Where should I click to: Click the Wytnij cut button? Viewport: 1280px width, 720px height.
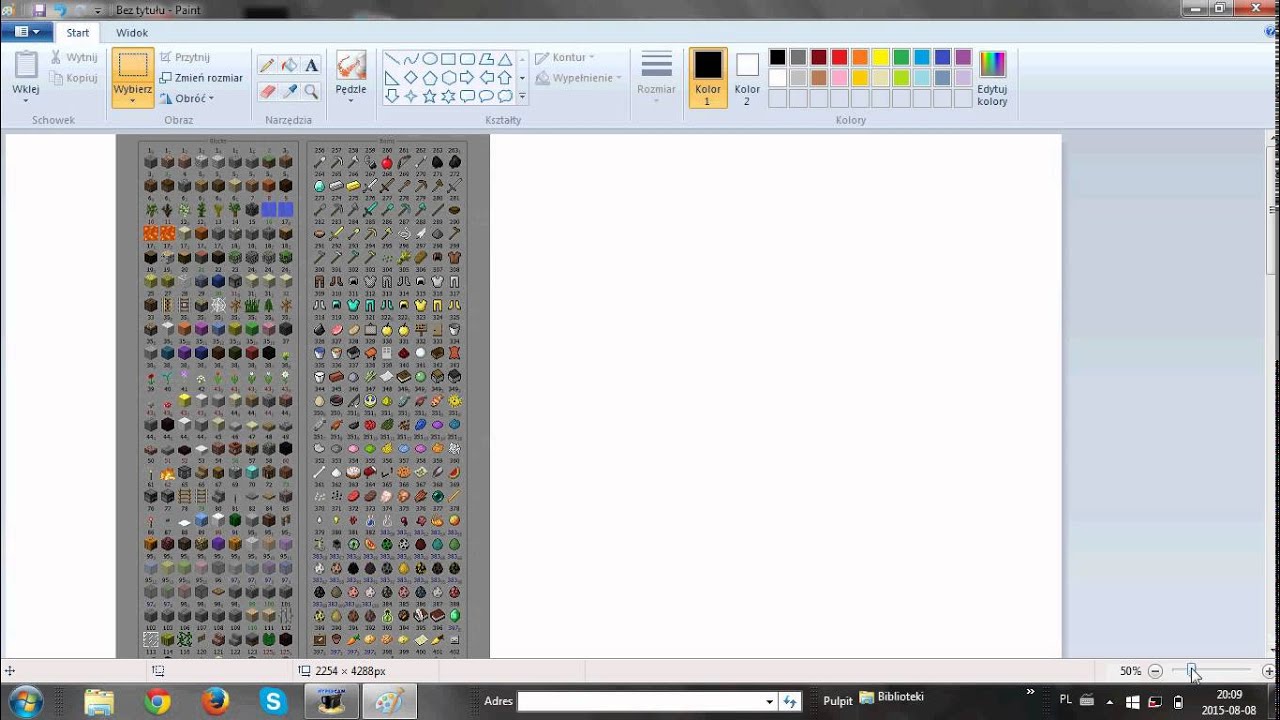pos(74,58)
